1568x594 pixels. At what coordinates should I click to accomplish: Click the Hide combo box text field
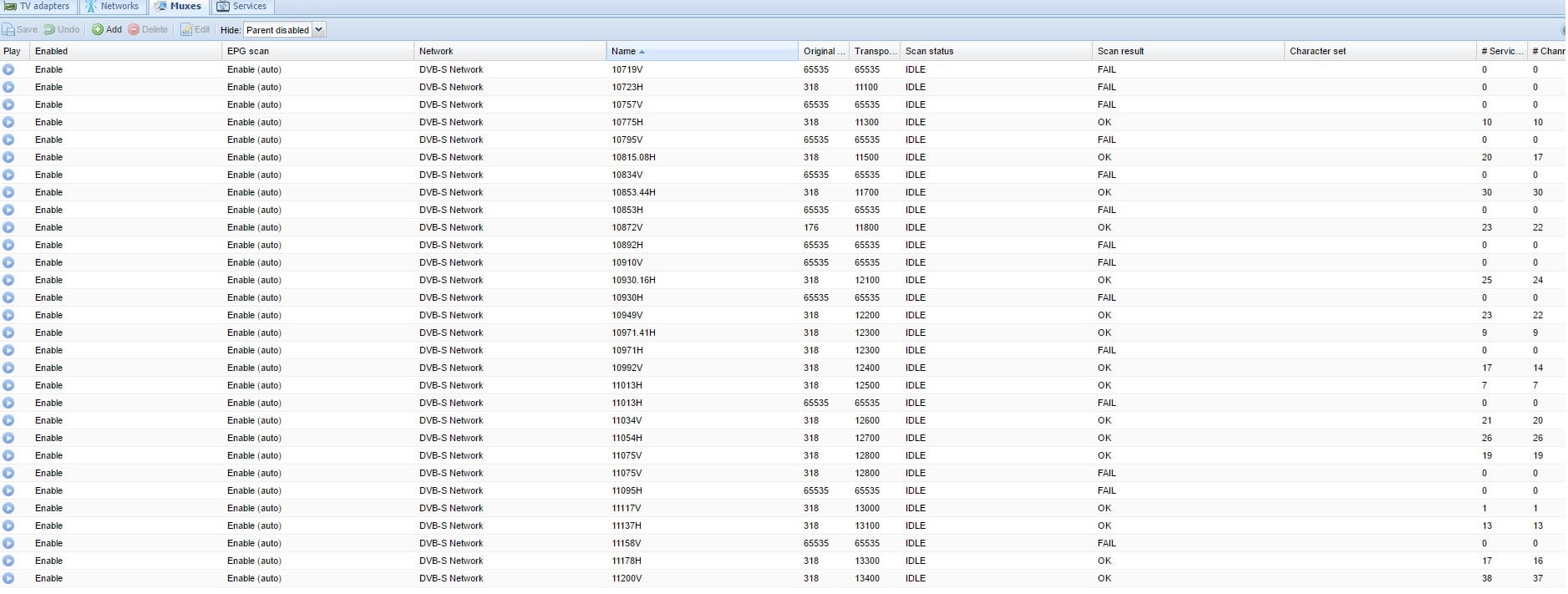(x=277, y=30)
